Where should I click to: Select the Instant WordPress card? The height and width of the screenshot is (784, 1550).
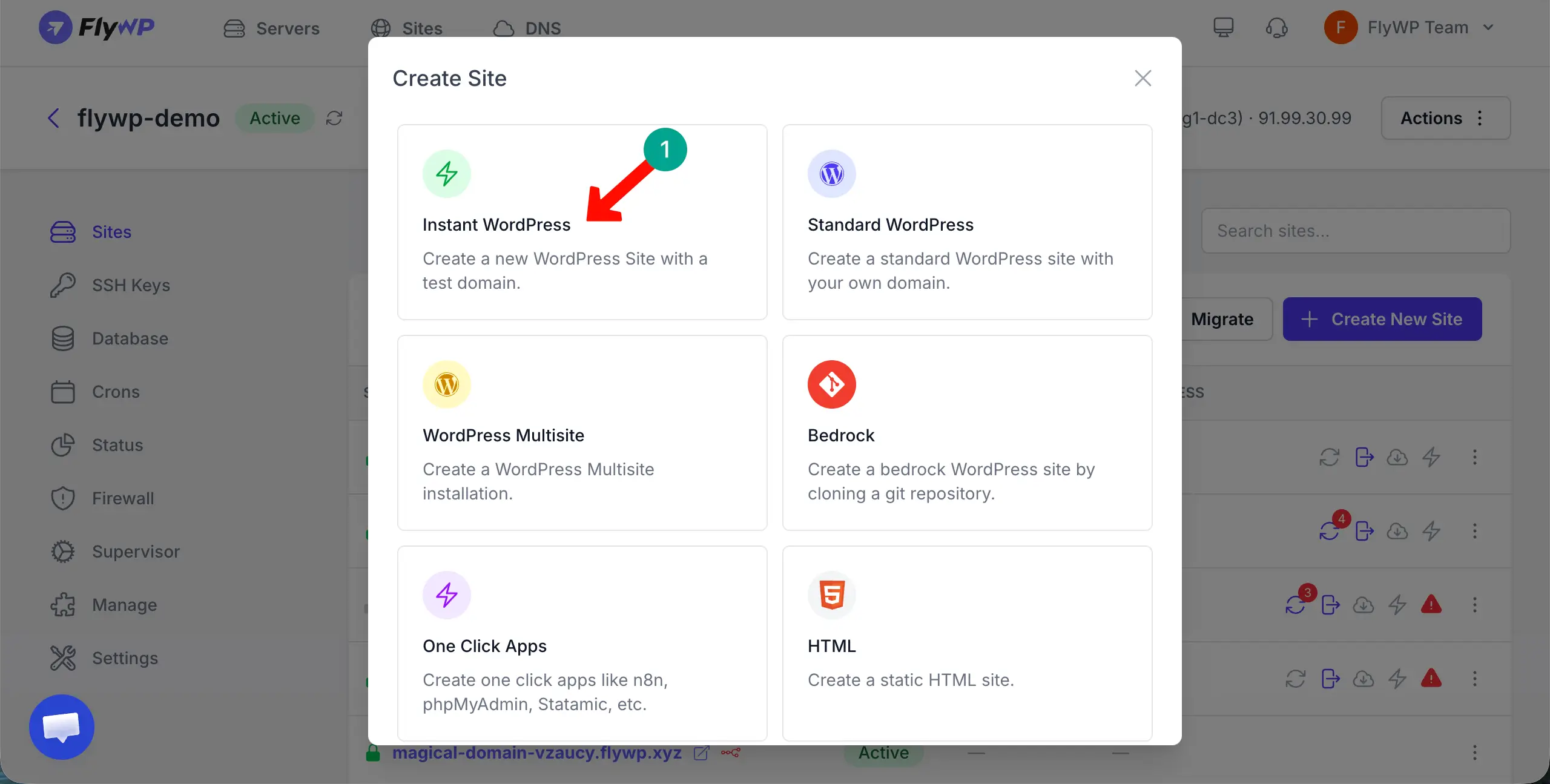click(582, 222)
